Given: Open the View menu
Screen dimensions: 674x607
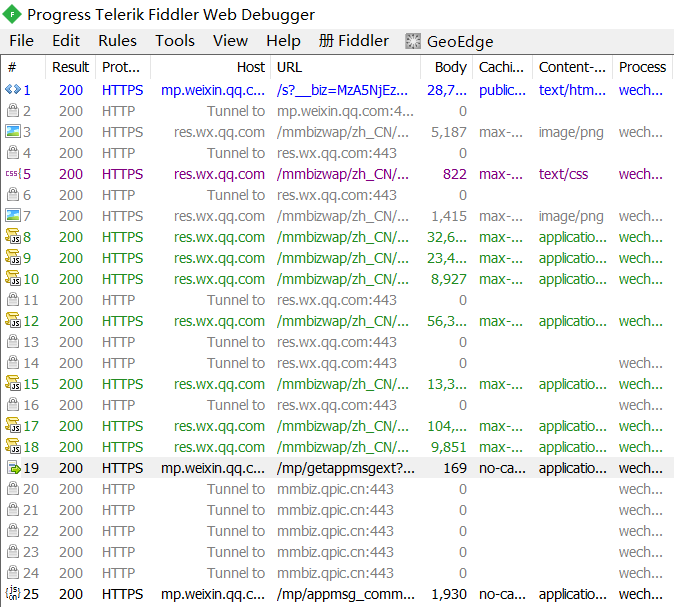Looking at the screenshot, I should 230,41.
